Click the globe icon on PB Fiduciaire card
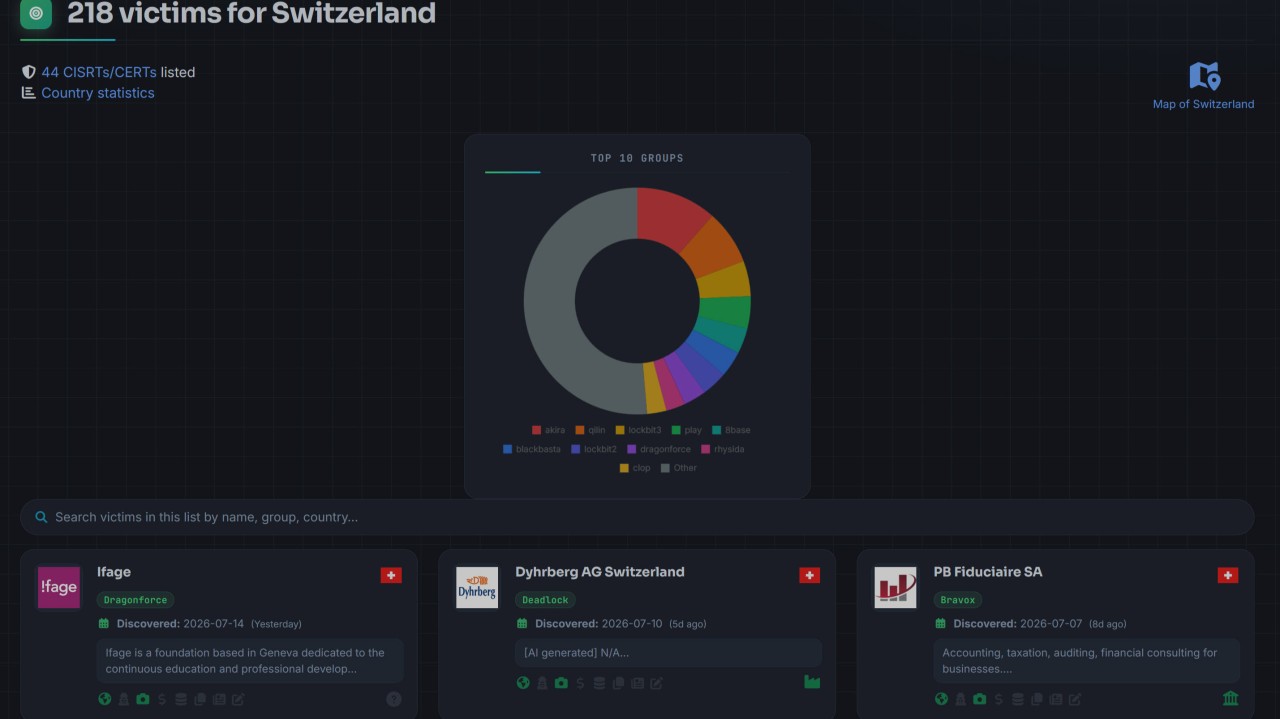The width and height of the screenshot is (1280, 719). pyautogui.click(x=941, y=699)
